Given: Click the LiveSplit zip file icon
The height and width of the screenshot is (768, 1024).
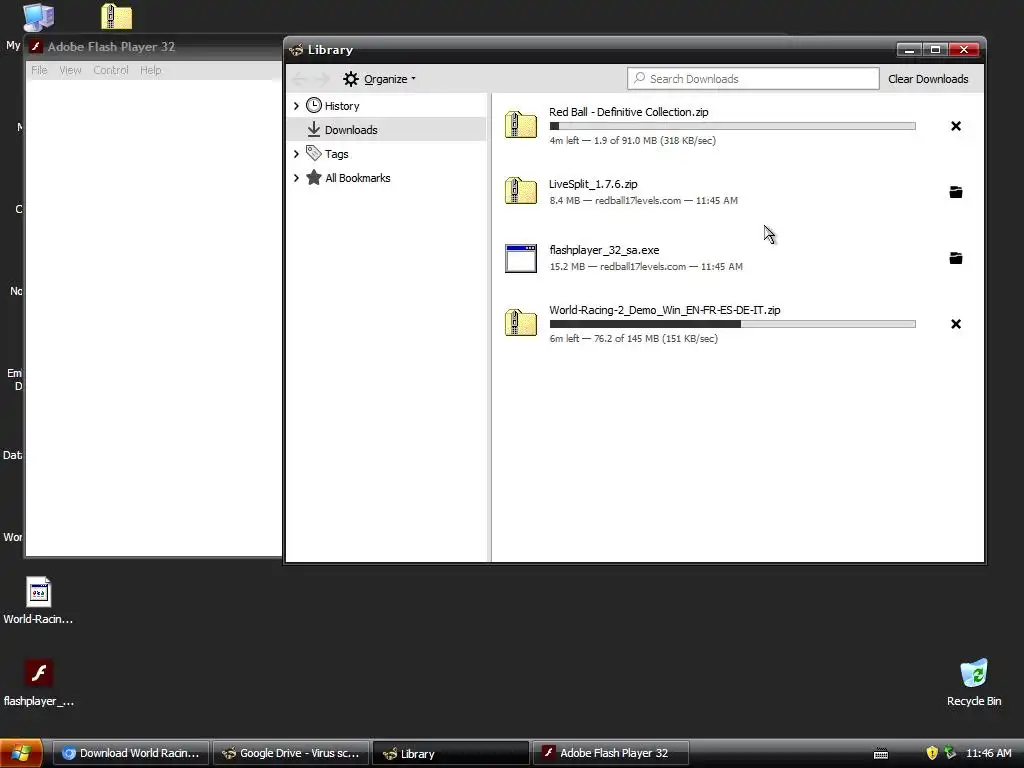Looking at the screenshot, I should pos(520,191).
